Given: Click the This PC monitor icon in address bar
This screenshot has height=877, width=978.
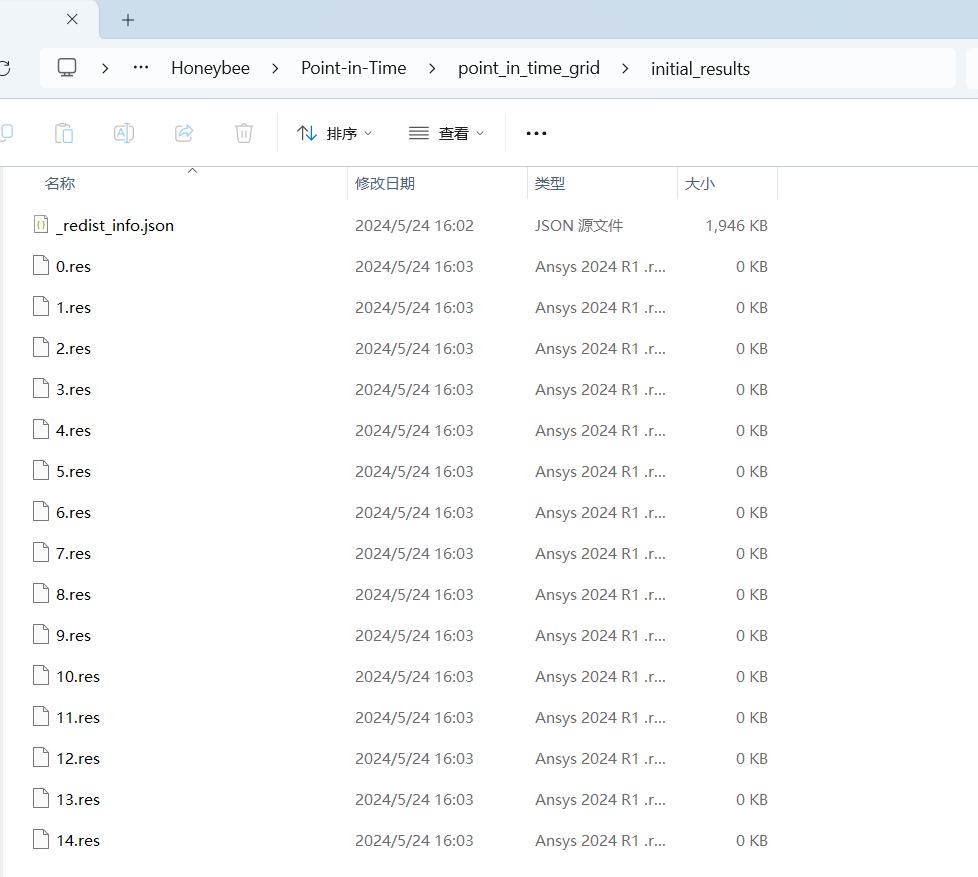Looking at the screenshot, I should point(67,67).
